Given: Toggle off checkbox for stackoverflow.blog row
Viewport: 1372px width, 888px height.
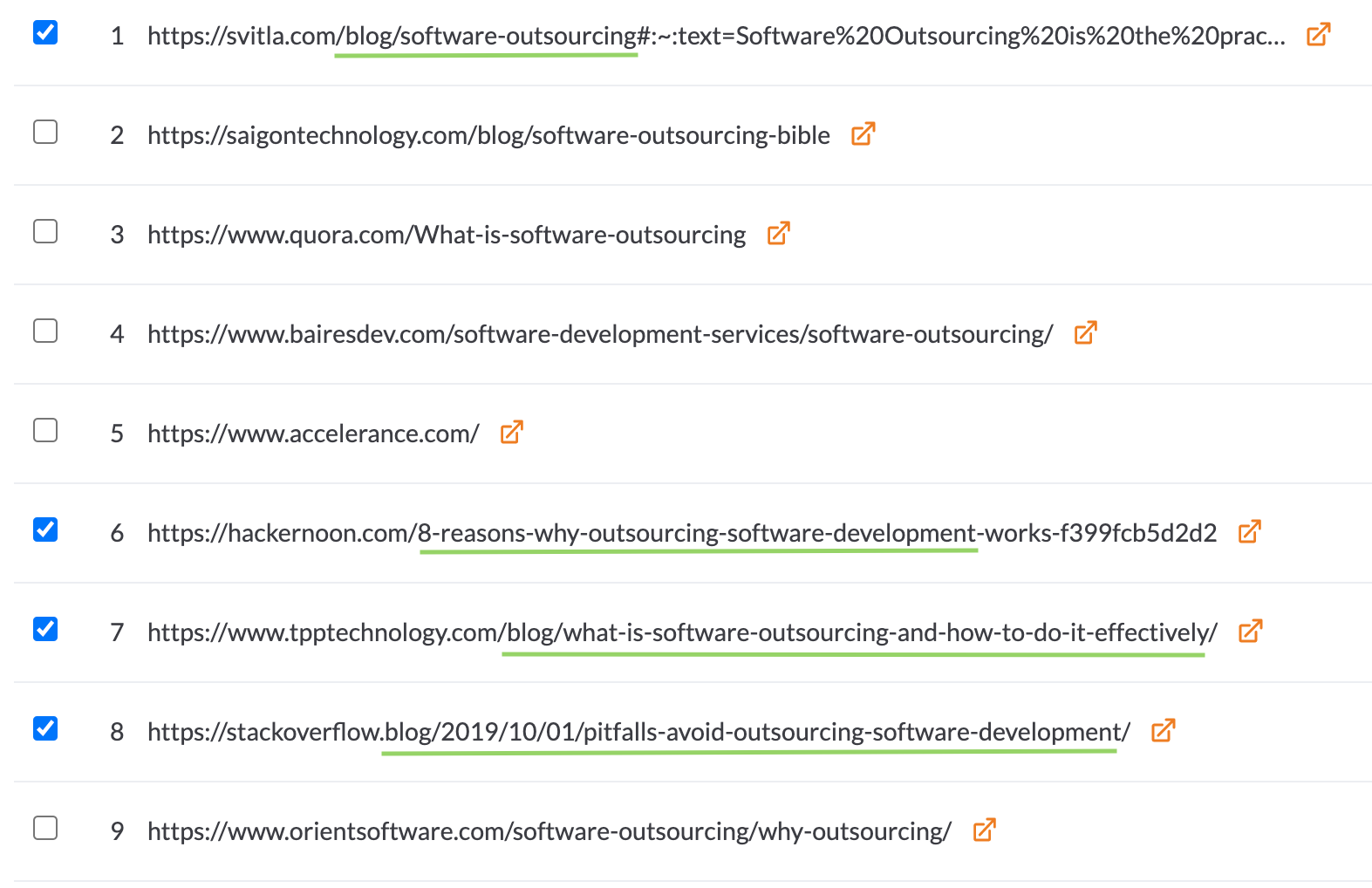Looking at the screenshot, I should click(45, 728).
